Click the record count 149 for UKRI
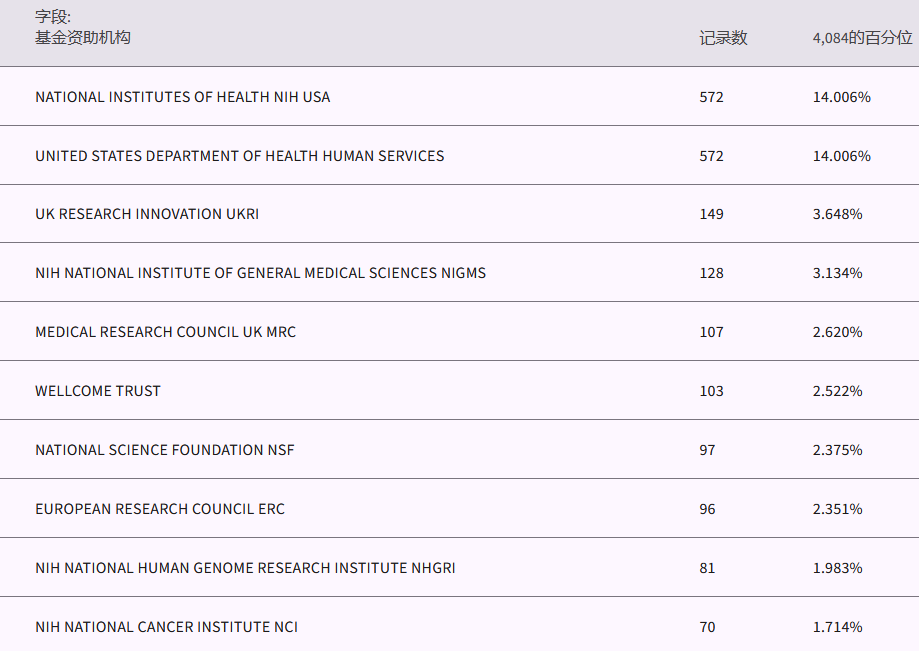919x651 pixels. click(712, 214)
